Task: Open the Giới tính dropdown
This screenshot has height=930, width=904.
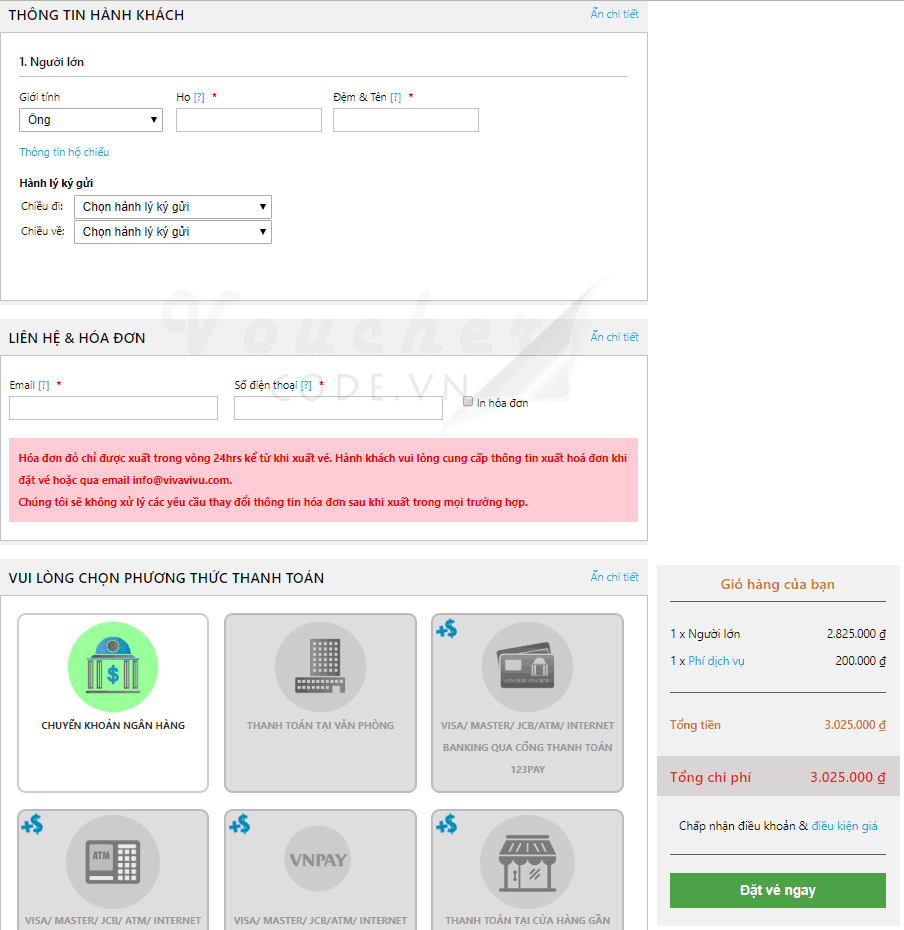Action: coord(91,120)
